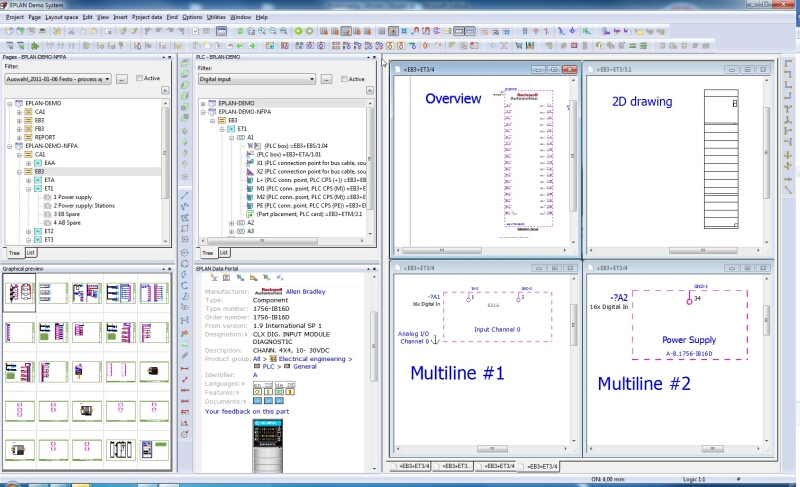This screenshot has height=487, width=800.
Task: Open the Project data menu
Action: click(x=147, y=17)
